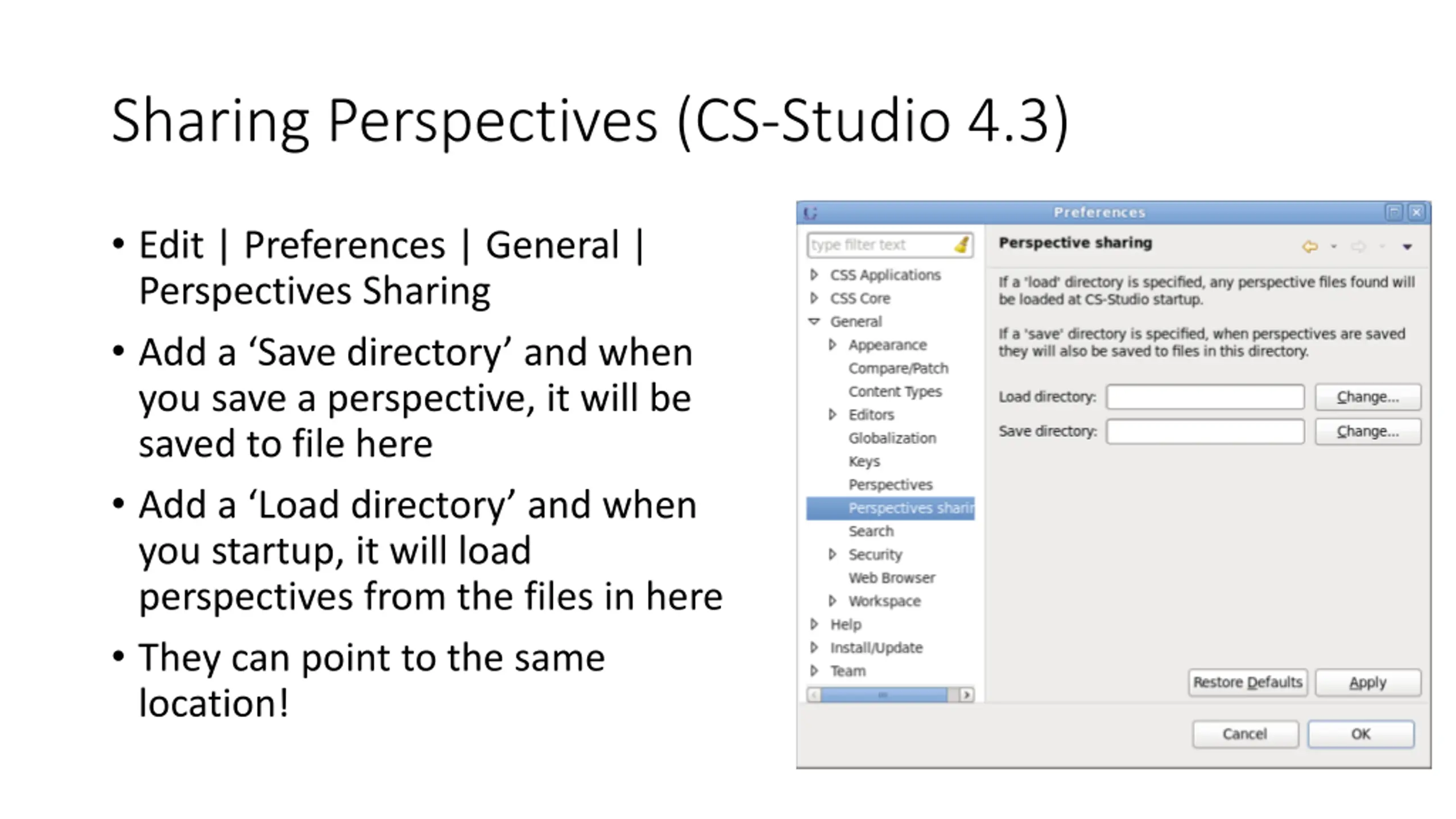
Task: Select the CSS Applications label
Action: coord(885,275)
